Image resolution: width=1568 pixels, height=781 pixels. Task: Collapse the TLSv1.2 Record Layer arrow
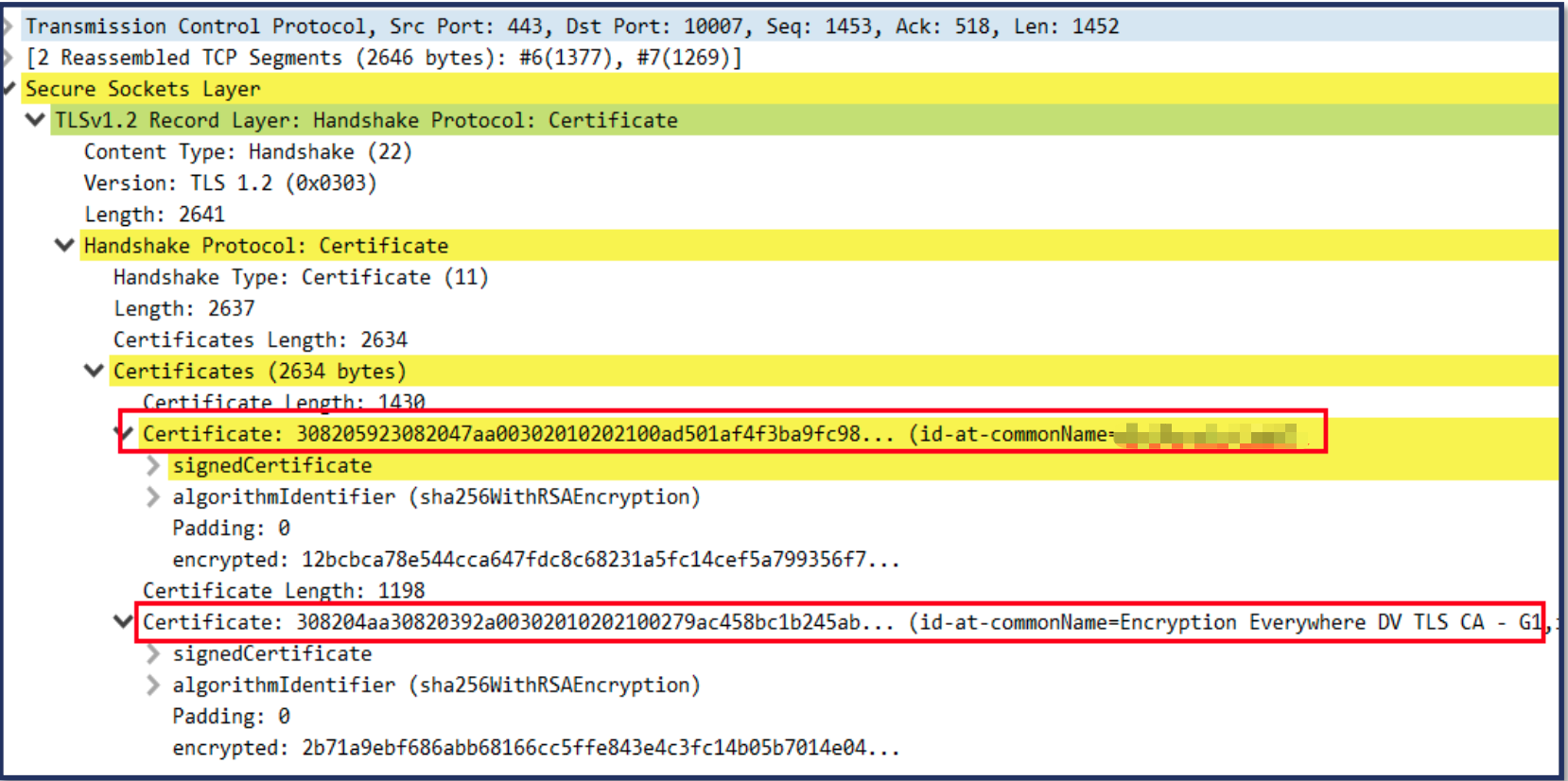36,120
